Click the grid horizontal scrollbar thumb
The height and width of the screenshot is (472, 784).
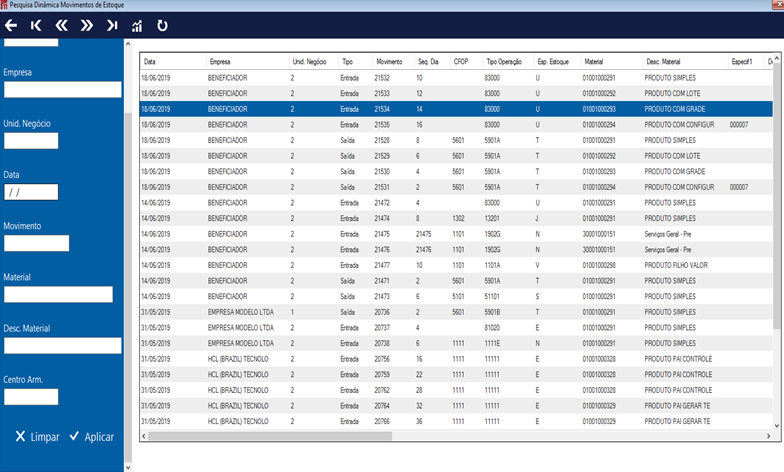(x=270, y=436)
